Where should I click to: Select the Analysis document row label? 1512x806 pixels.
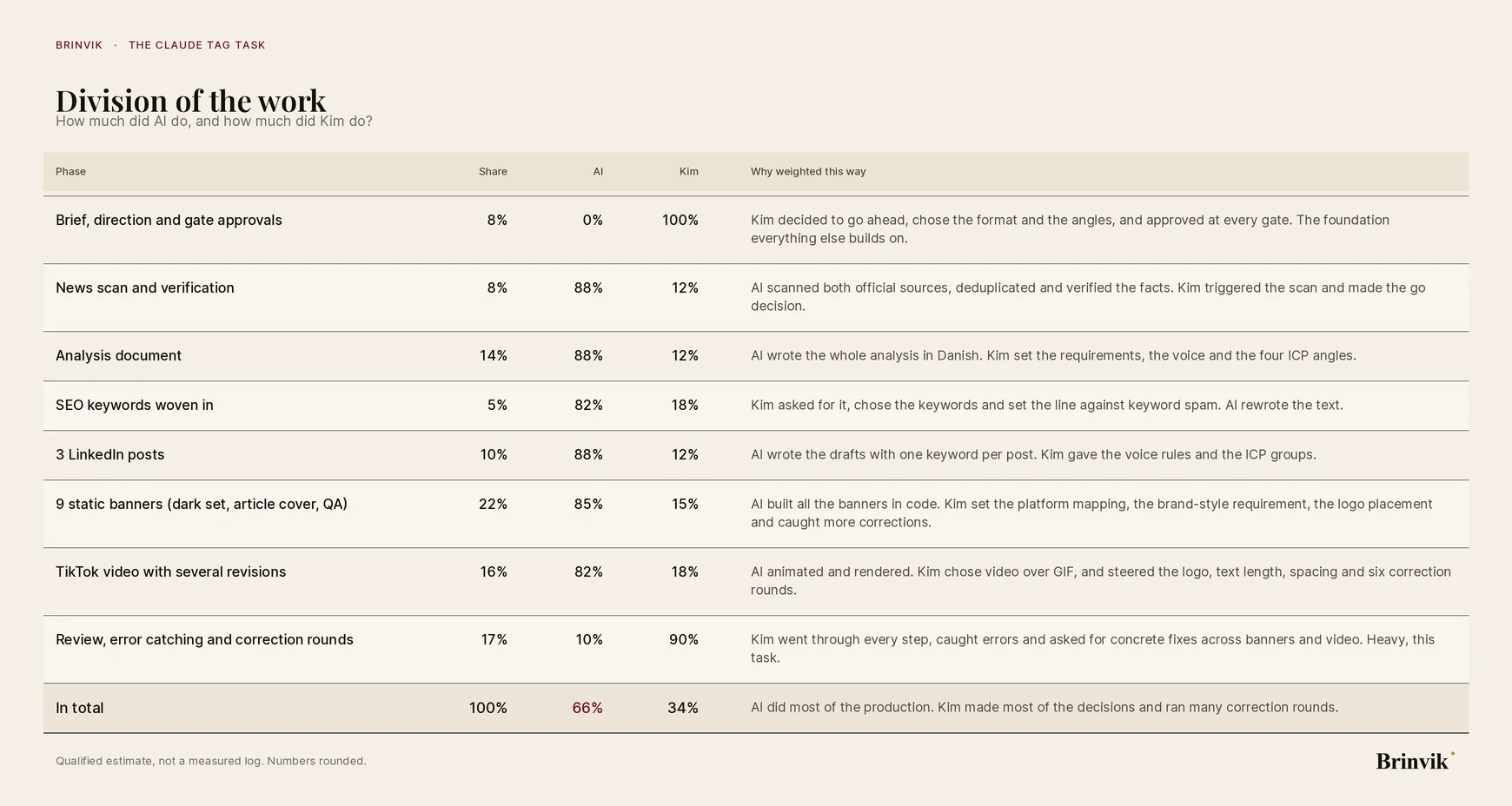coord(118,355)
